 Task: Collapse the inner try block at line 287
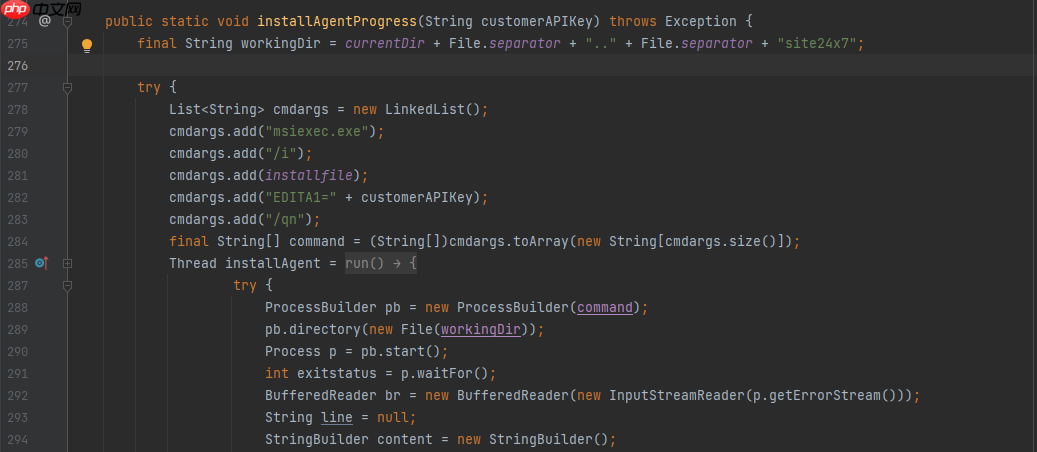(67, 285)
